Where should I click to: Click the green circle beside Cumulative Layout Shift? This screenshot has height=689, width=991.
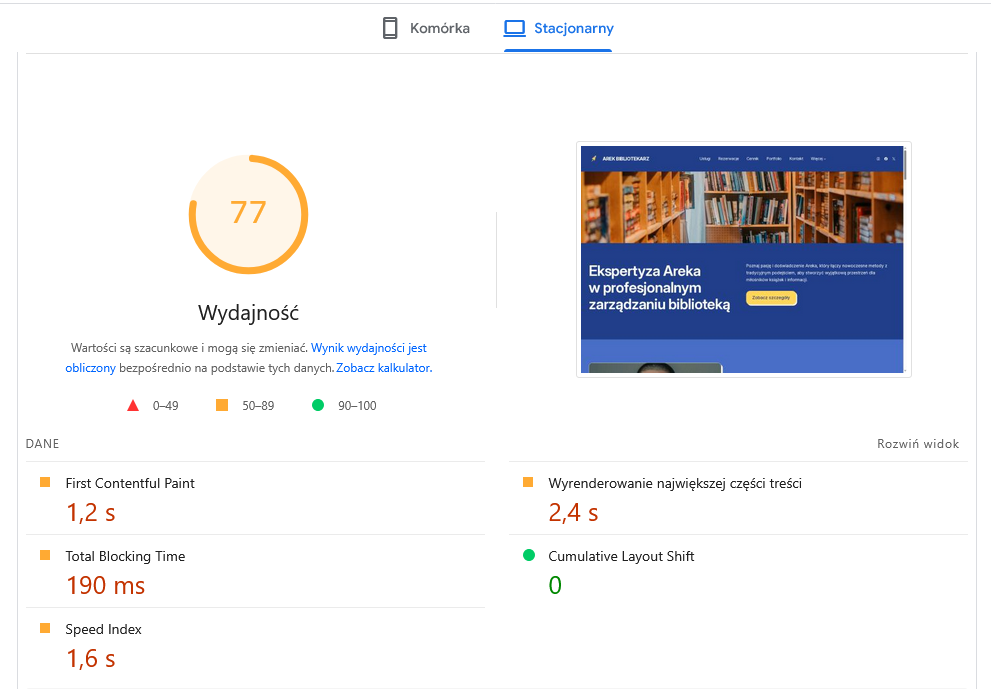pyautogui.click(x=528, y=556)
